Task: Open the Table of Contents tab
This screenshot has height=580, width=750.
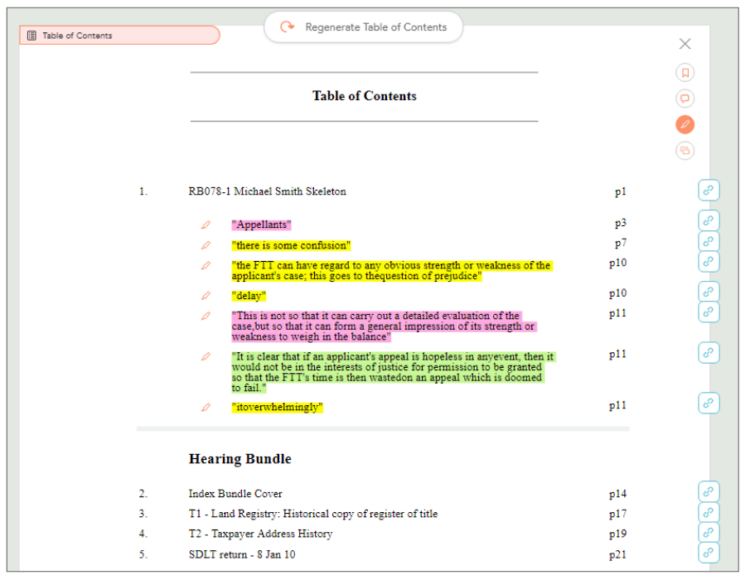Action: tap(119, 35)
